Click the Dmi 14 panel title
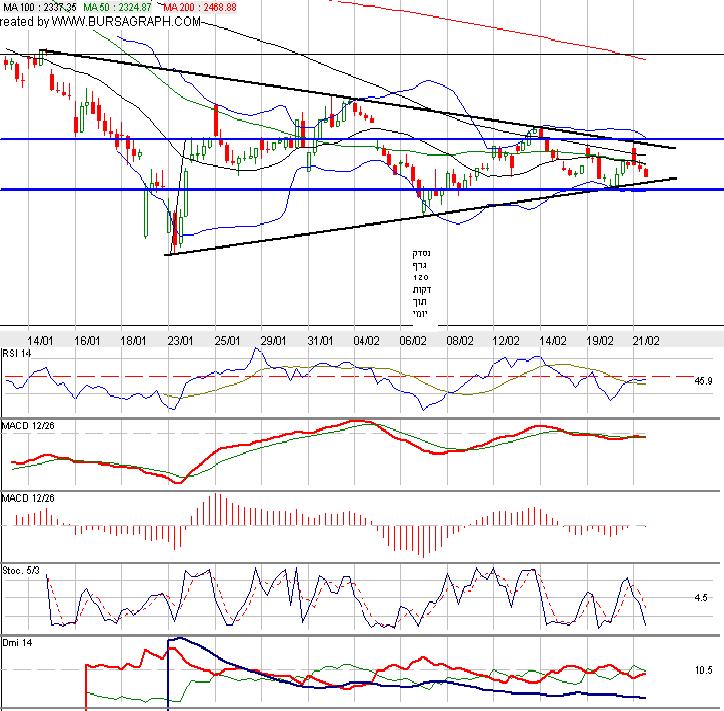 coord(18,643)
